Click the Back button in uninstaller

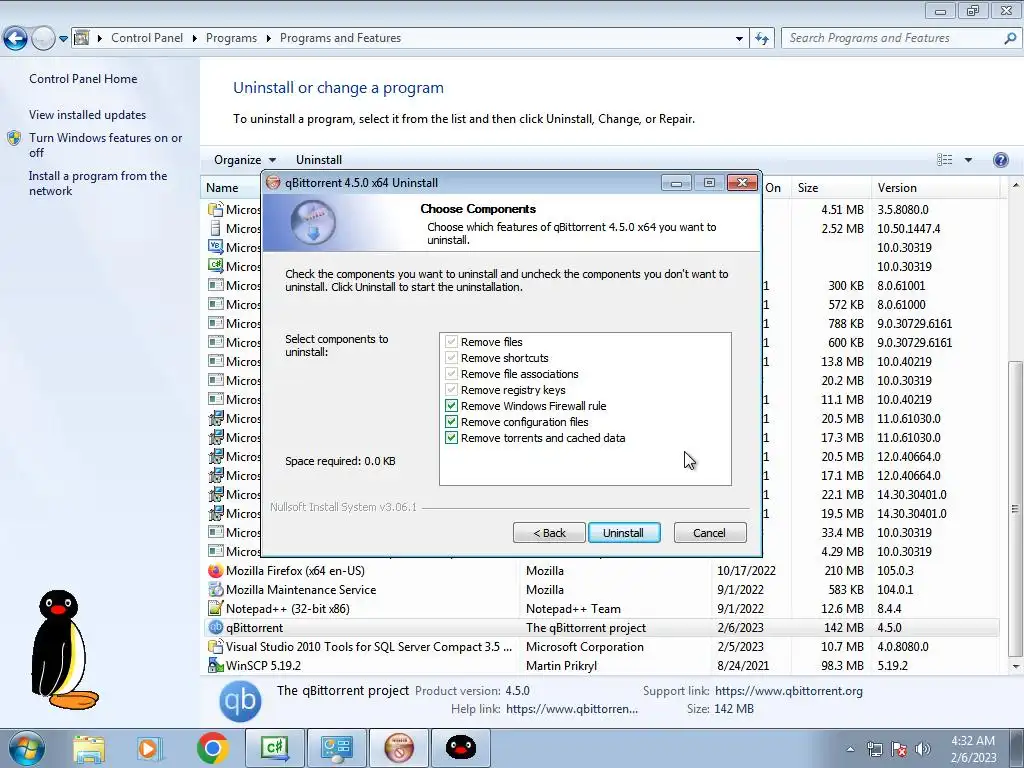[x=549, y=533]
